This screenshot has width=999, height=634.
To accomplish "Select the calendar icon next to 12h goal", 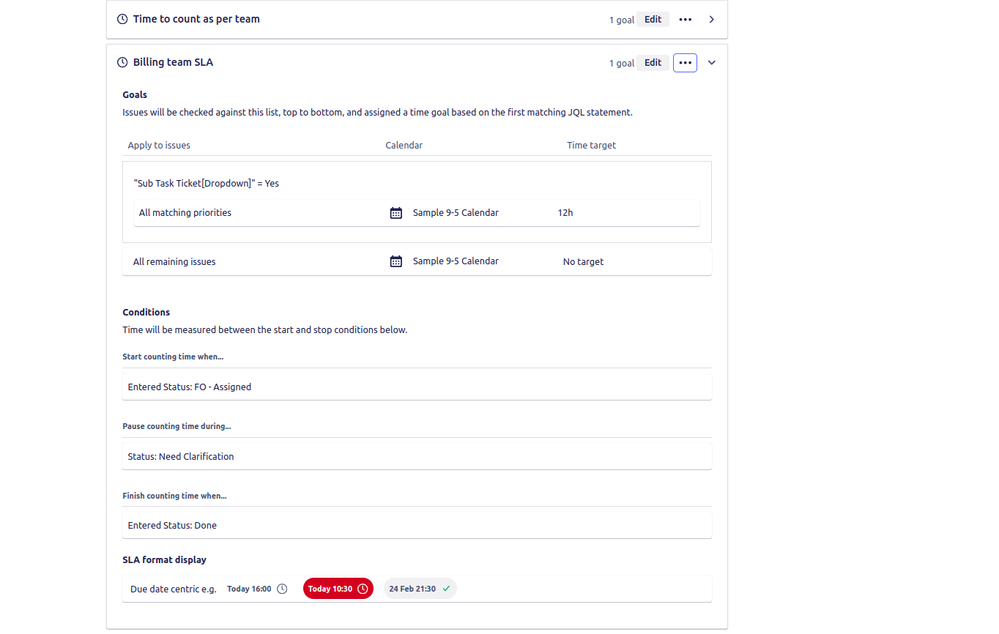I will point(395,212).
